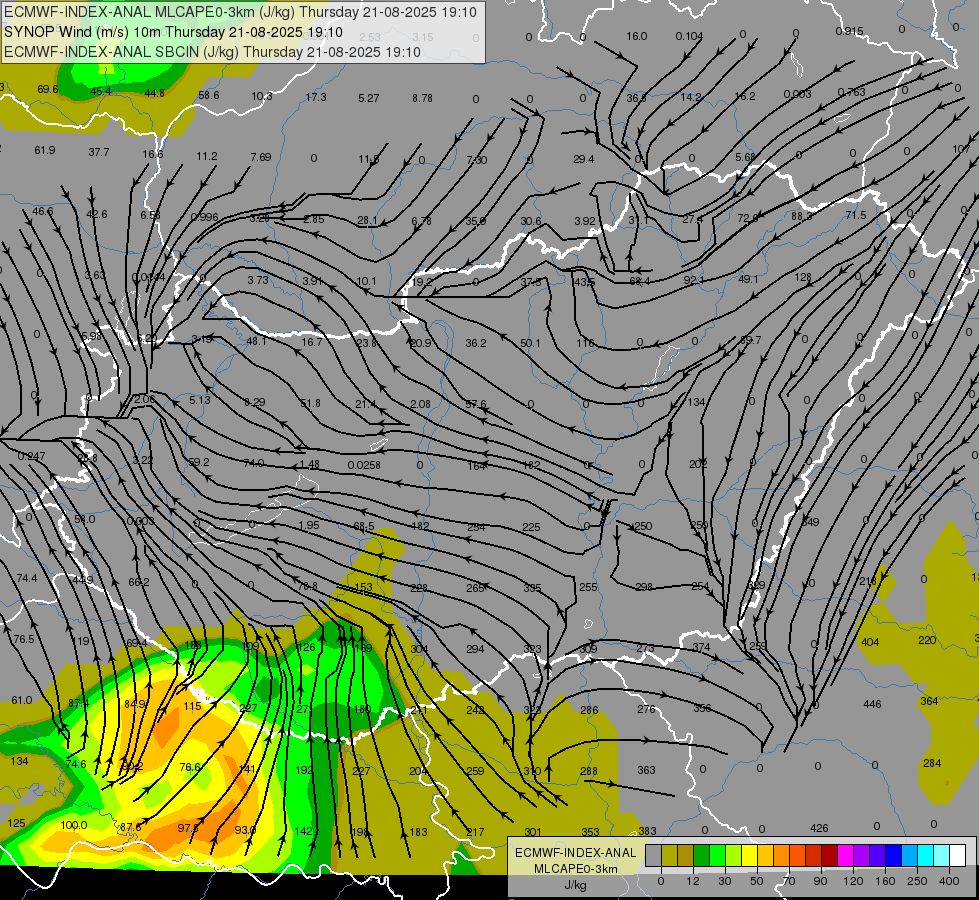Click the map value 100.0
The width and height of the screenshot is (979, 900).
[74, 825]
